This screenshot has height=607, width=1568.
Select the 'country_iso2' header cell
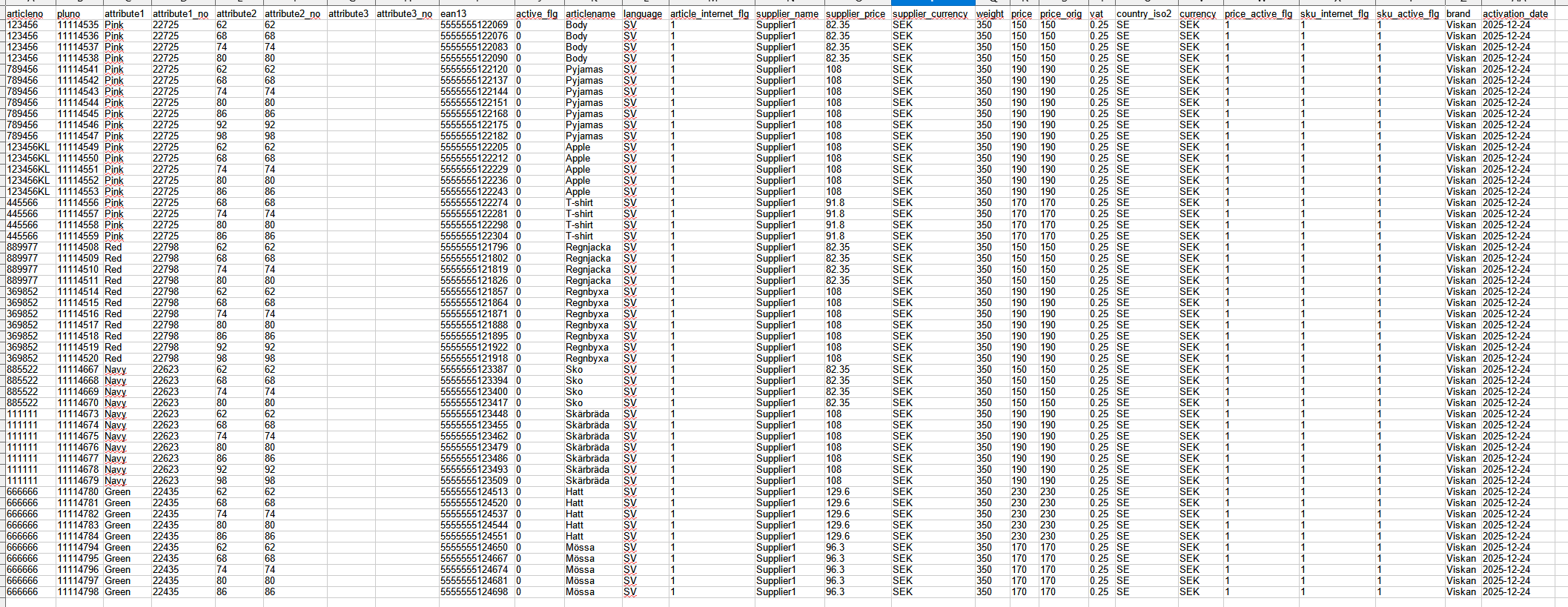click(x=1144, y=14)
